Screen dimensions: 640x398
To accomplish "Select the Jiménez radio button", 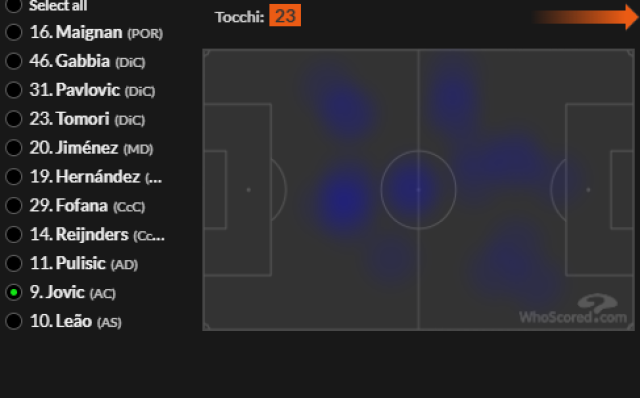I will [x=14, y=148].
